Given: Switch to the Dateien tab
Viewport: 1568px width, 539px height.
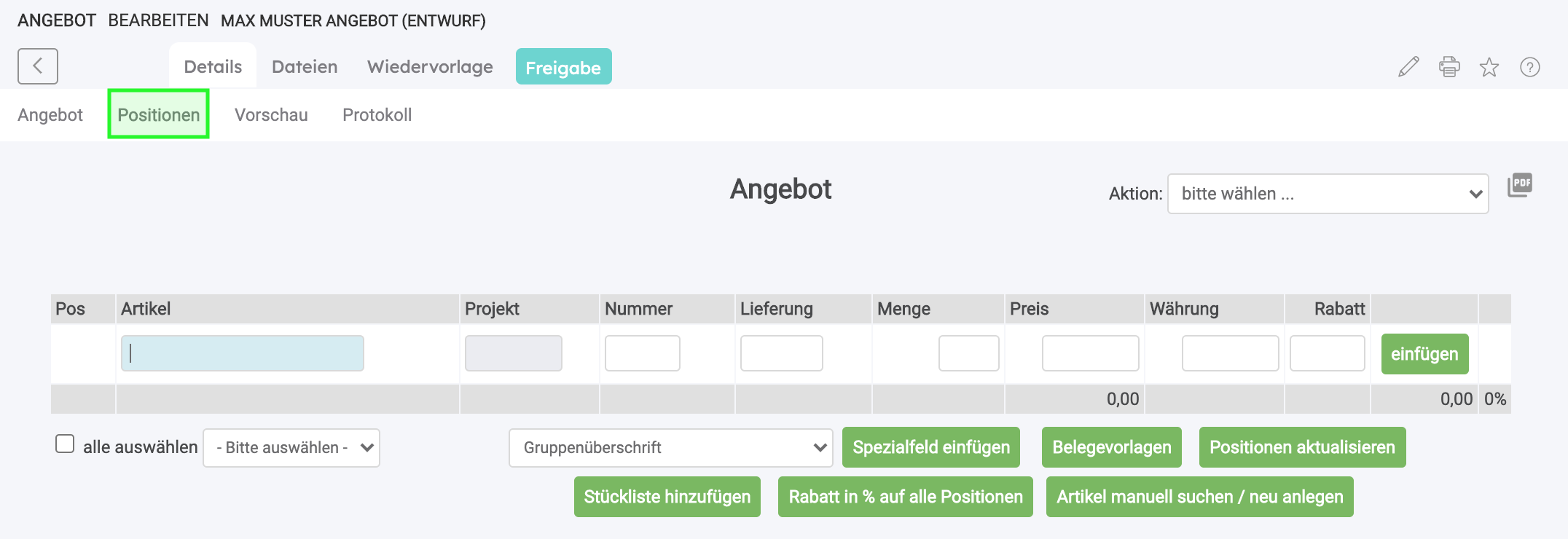Looking at the screenshot, I should [305, 67].
